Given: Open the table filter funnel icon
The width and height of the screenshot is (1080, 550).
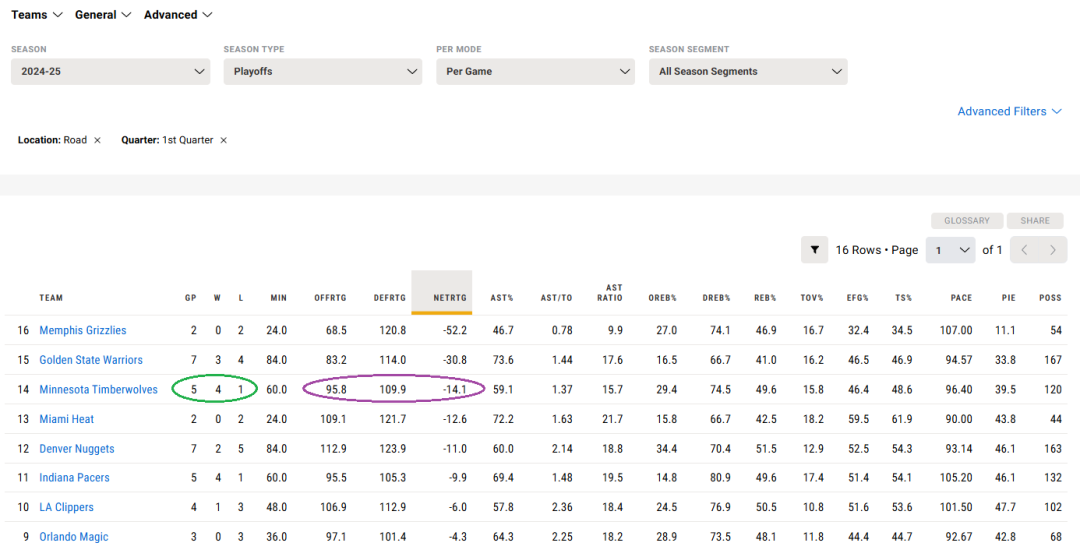Looking at the screenshot, I should (814, 250).
